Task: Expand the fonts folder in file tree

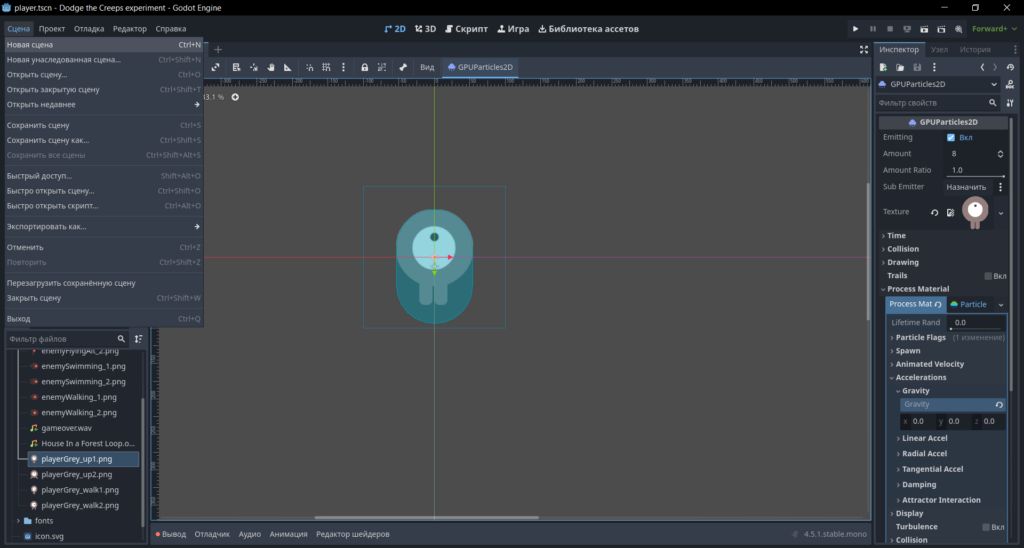Action: pyautogui.click(x=18, y=521)
